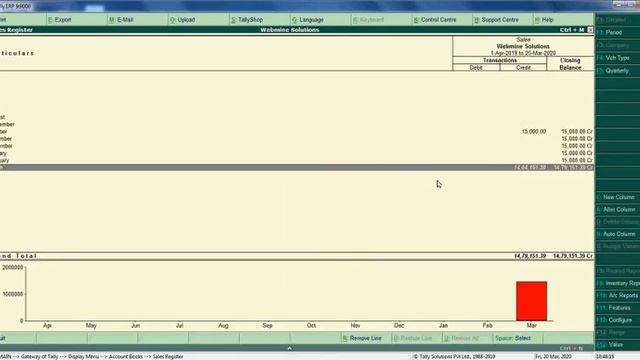Click Space: Select in the bottom bar

tap(513, 338)
